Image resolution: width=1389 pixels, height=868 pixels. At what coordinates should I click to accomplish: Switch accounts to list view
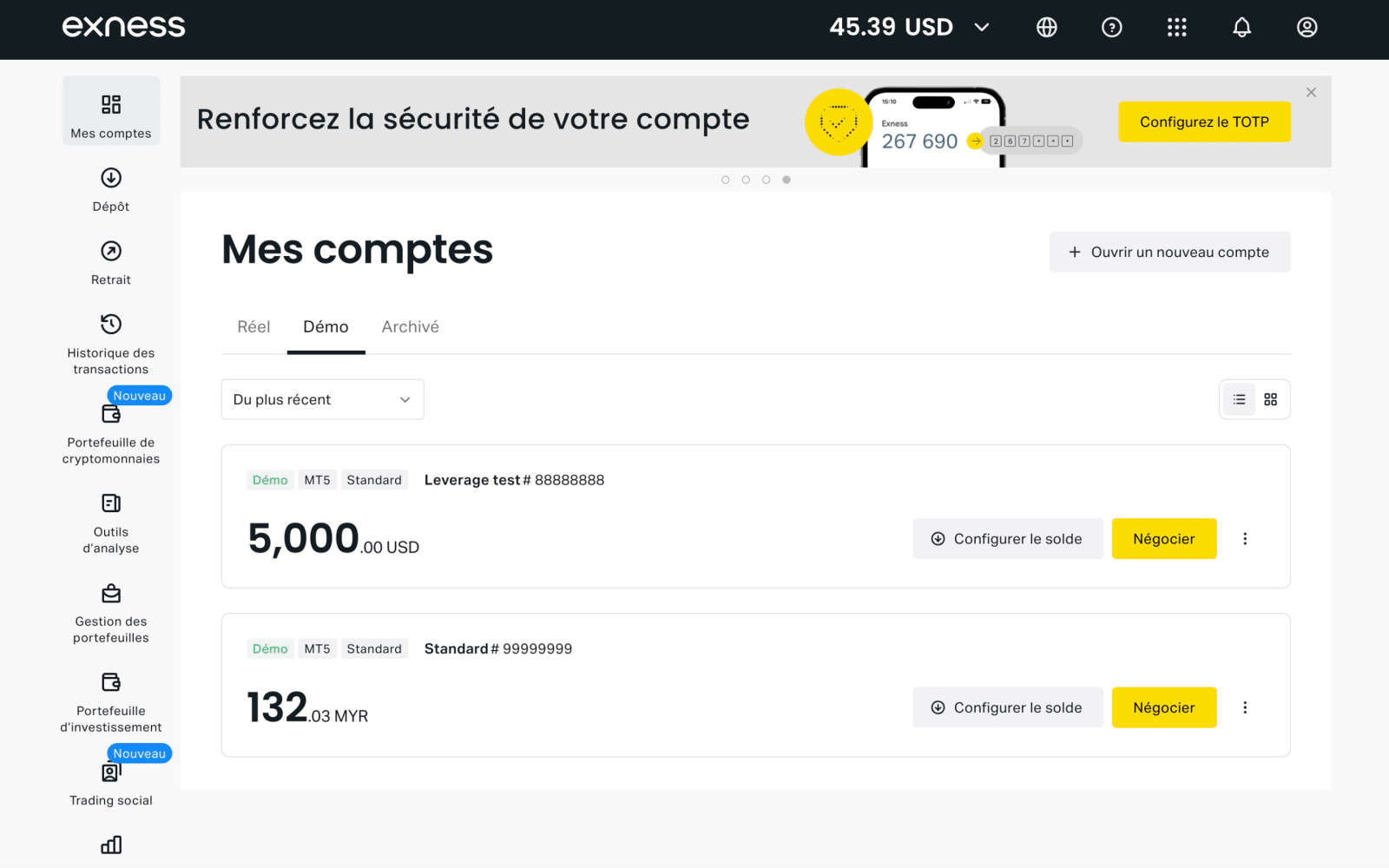click(1239, 399)
